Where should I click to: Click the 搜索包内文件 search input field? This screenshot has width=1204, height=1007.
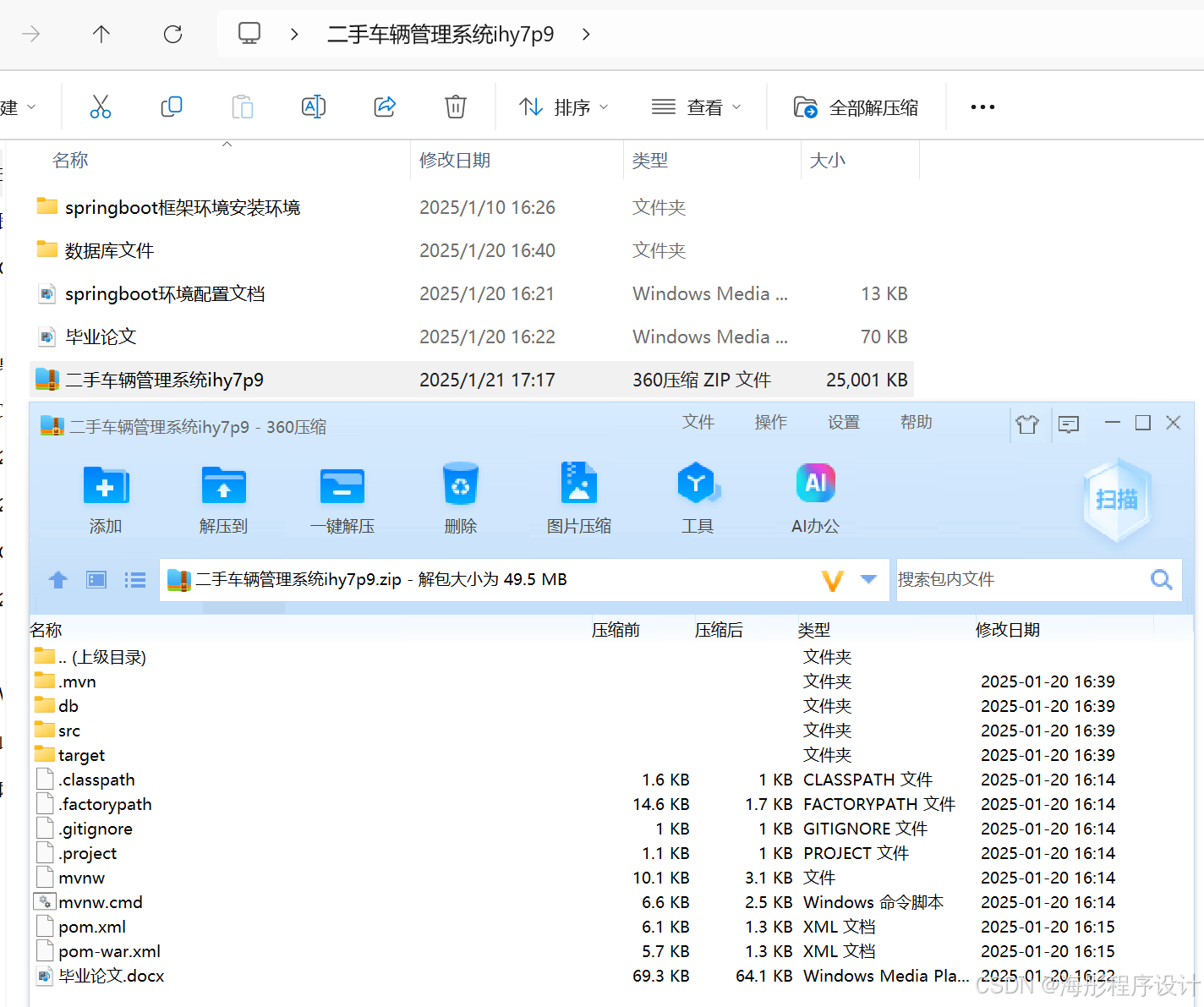coord(1020,579)
